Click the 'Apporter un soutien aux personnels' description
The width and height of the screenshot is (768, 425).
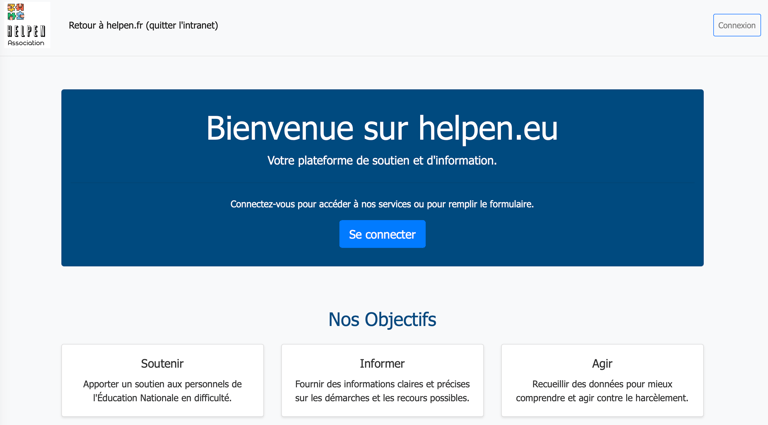pyautogui.click(x=162, y=391)
